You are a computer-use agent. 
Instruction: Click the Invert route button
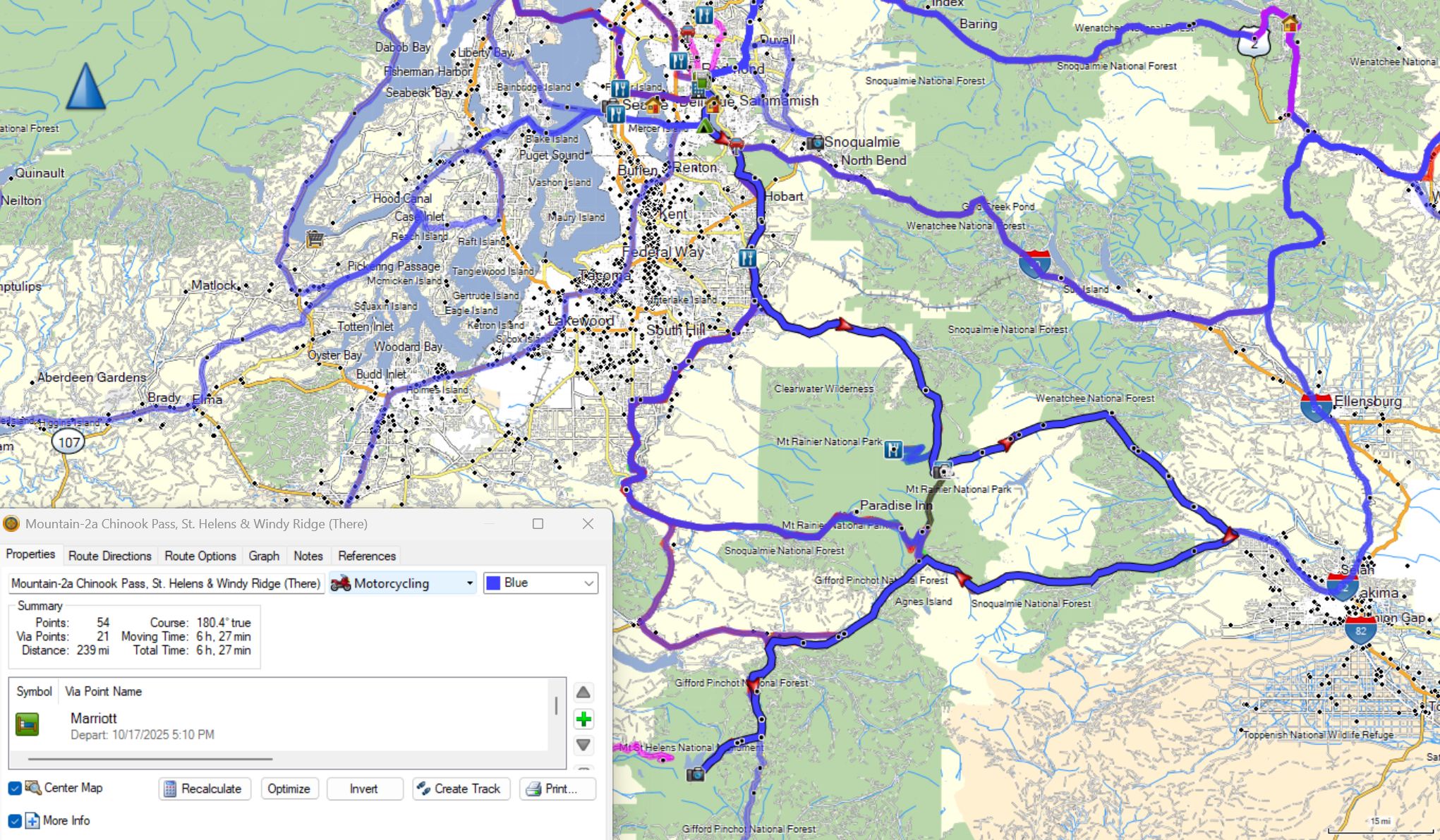tap(364, 789)
